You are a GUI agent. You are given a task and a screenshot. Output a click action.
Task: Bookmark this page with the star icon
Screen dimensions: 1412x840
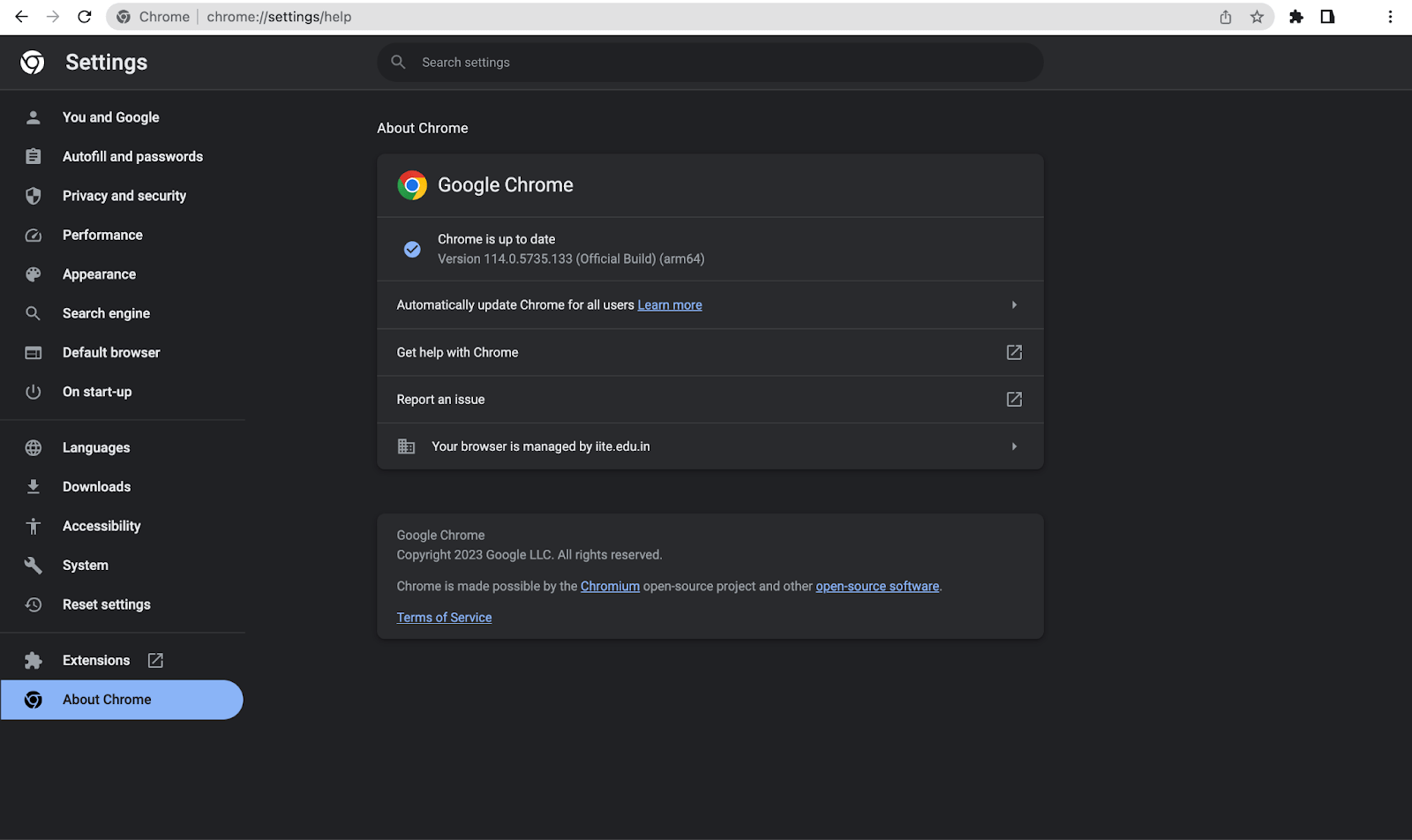pos(1257,17)
